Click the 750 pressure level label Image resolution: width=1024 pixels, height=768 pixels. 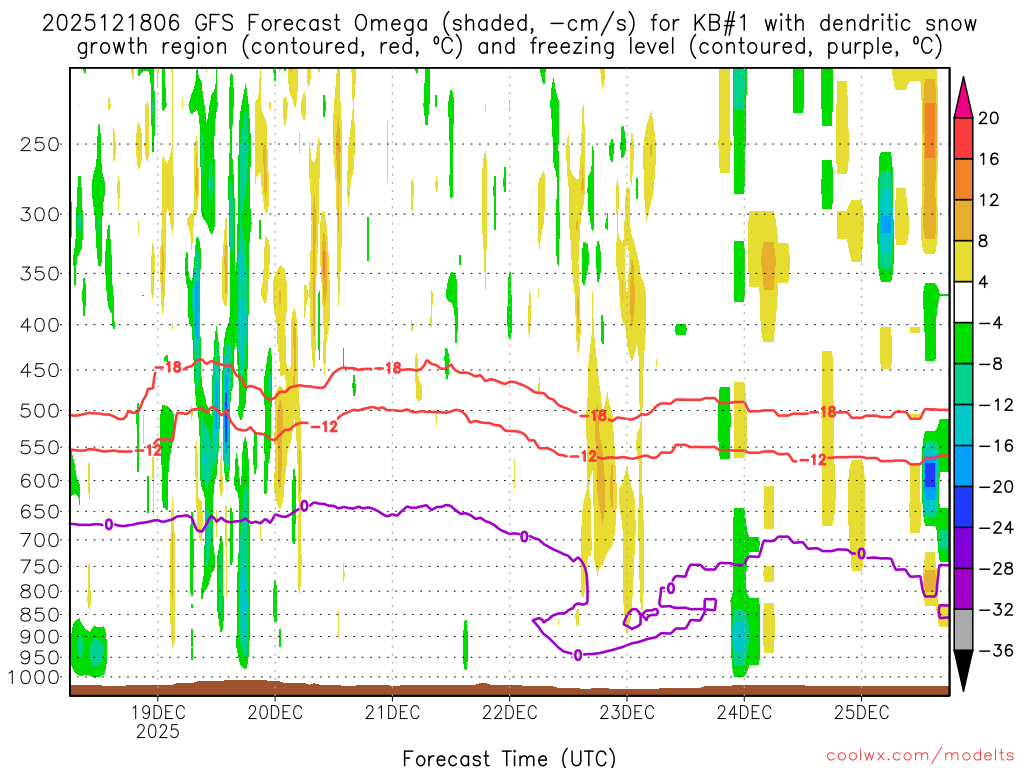(x=40, y=567)
